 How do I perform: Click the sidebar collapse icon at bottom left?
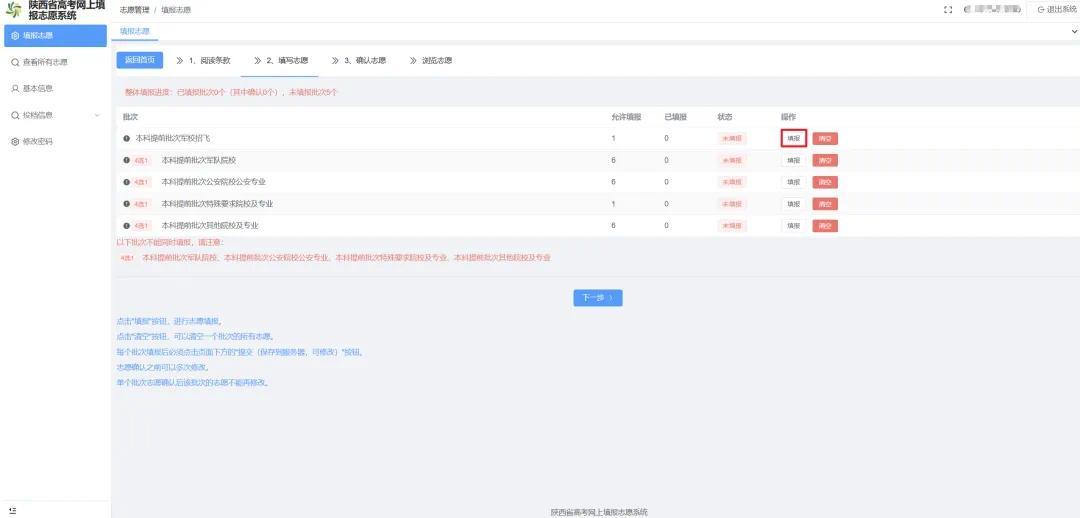[13, 510]
